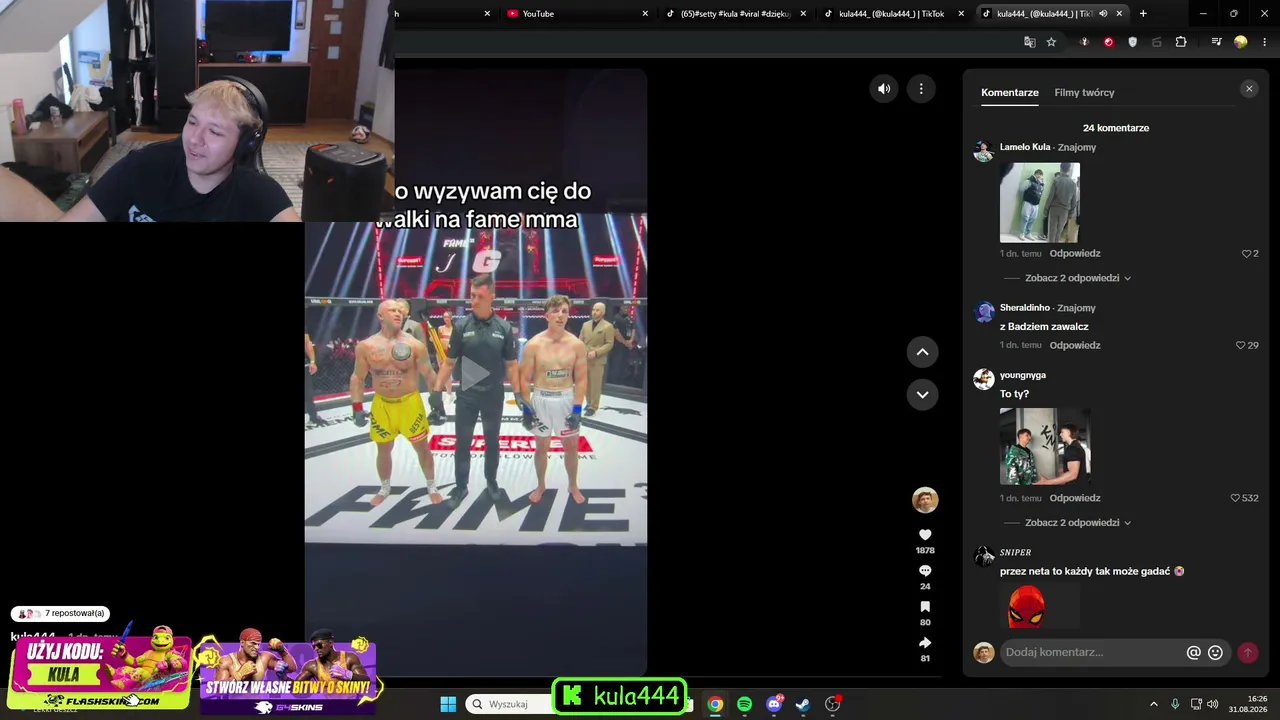Mute audio on the active TikTok browser tab
Screen dimensions: 1280x720
coord(1103,14)
